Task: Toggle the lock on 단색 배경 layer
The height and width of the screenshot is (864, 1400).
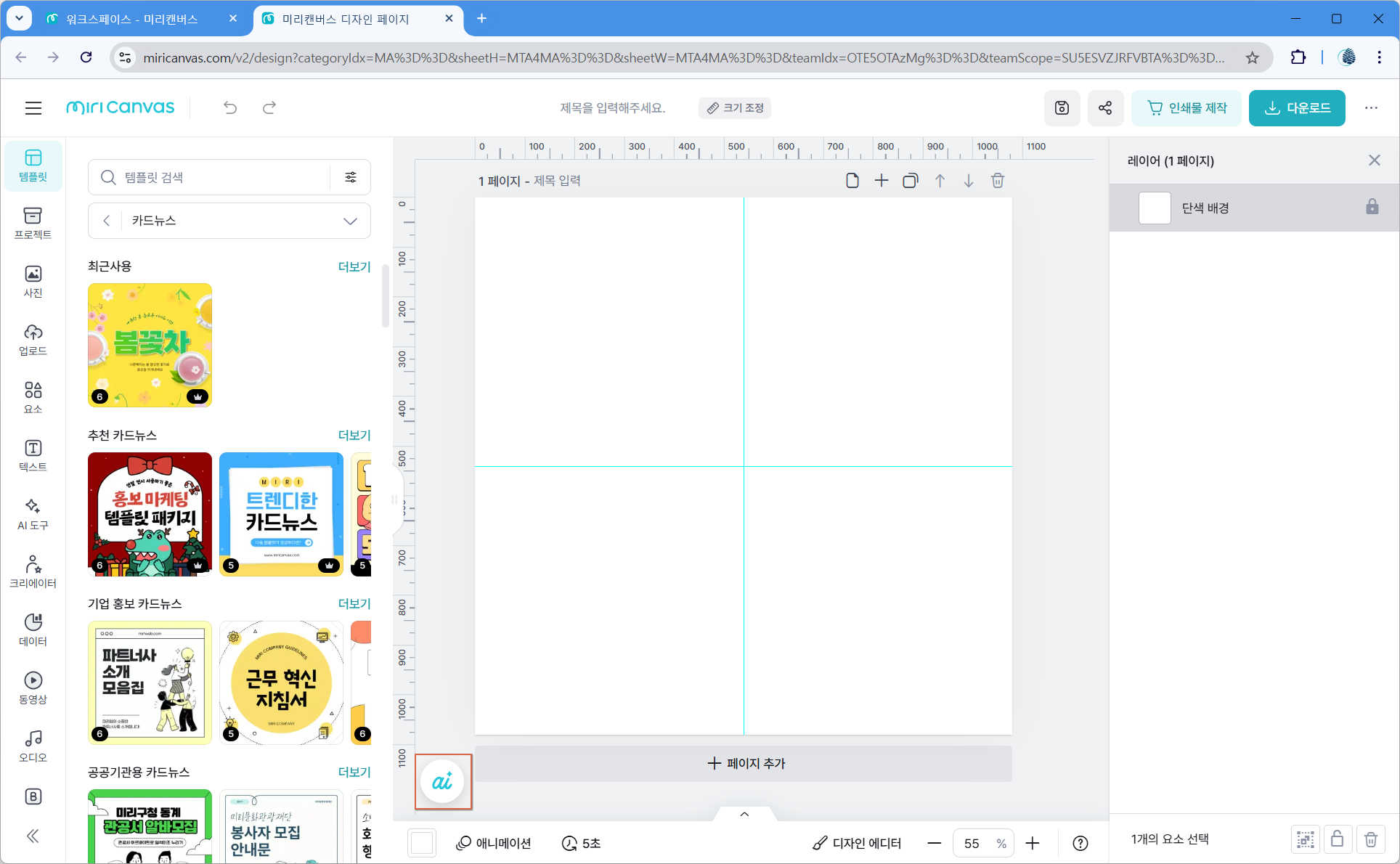Action: [x=1372, y=208]
